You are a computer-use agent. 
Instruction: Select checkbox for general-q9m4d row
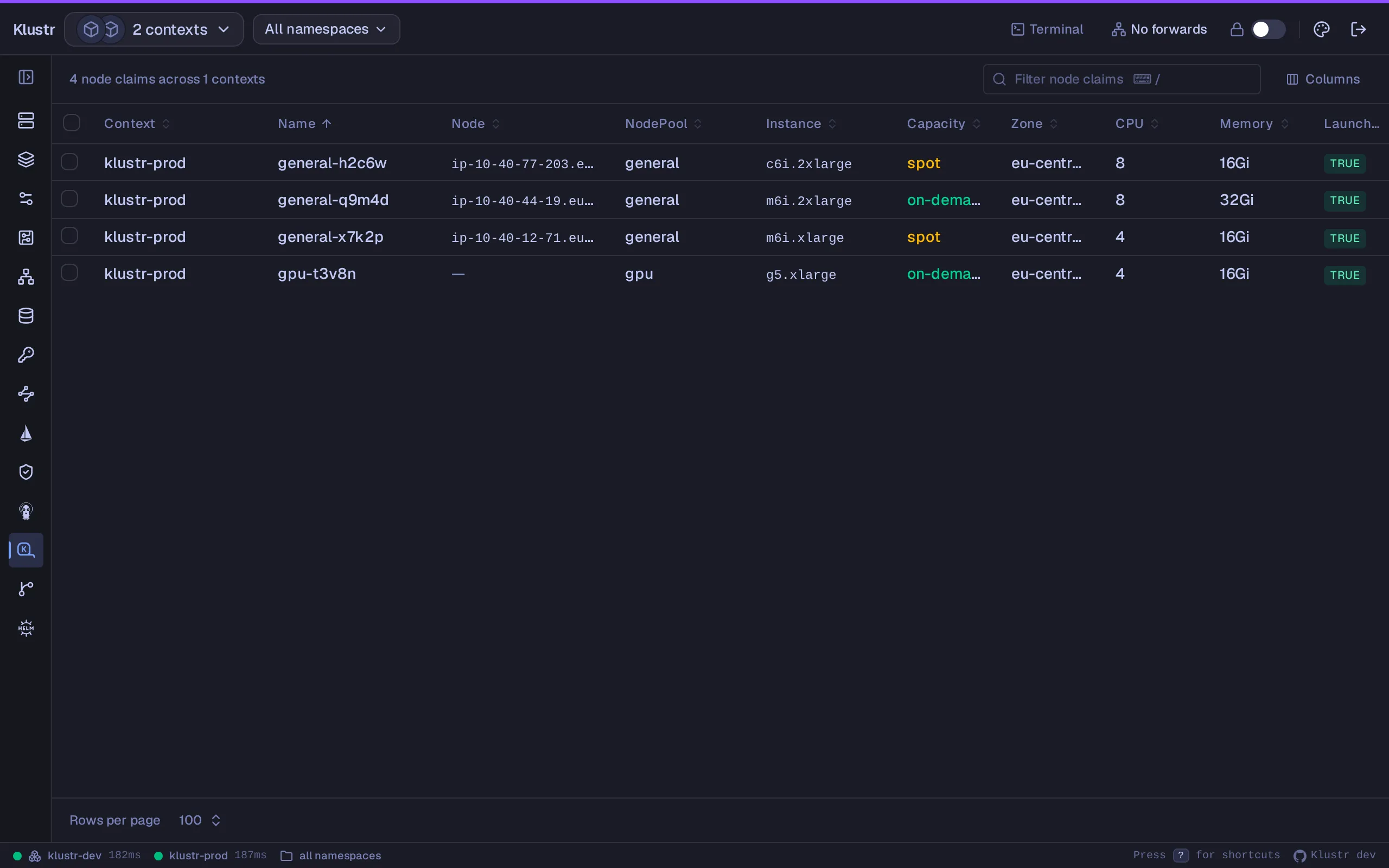tap(69, 199)
